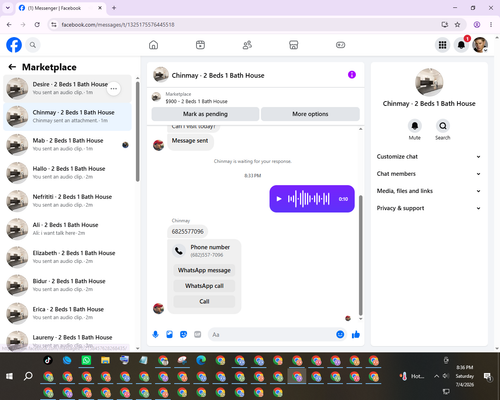
Task: Open the options menu for Desire conversation
Action: click(x=114, y=89)
